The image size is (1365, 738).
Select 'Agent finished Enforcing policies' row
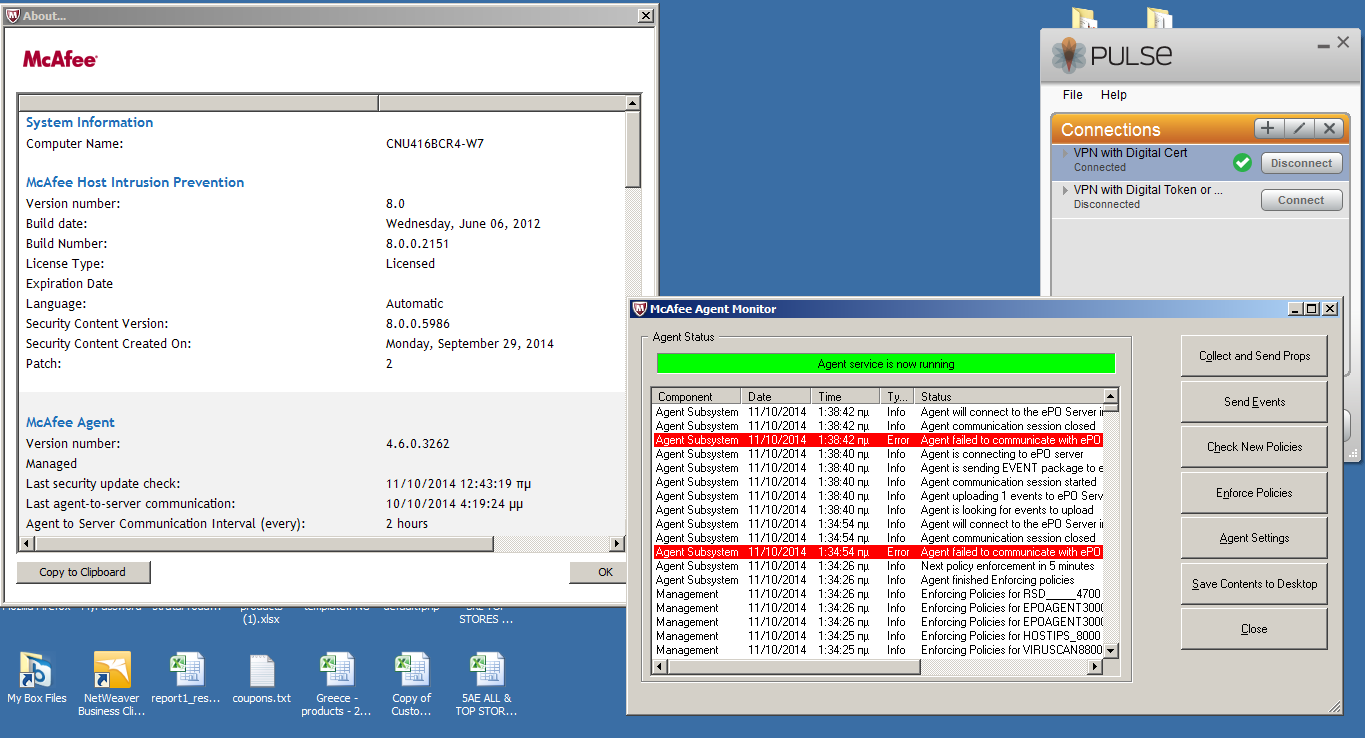click(x=878, y=580)
